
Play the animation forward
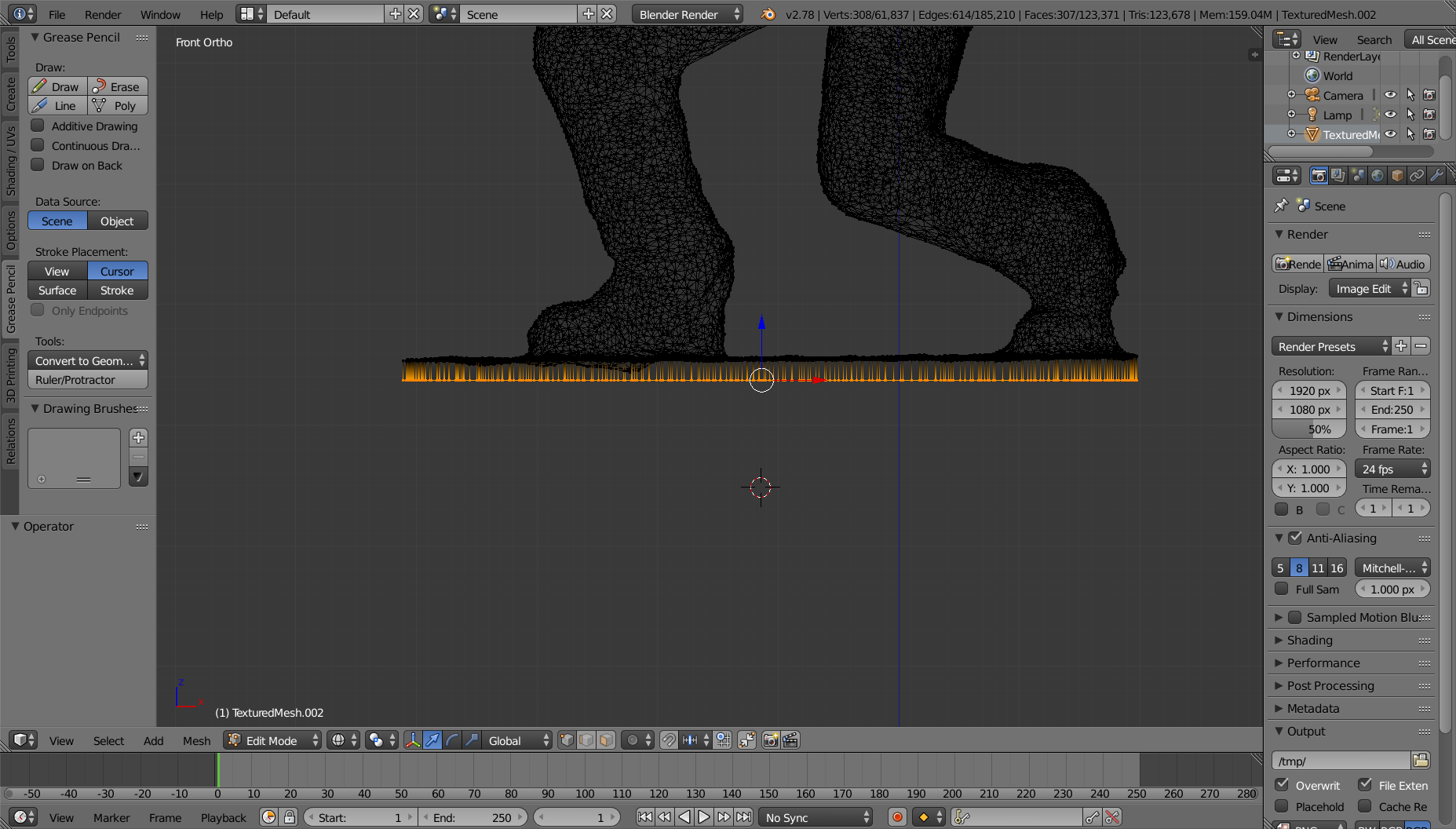(x=704, y=817)
